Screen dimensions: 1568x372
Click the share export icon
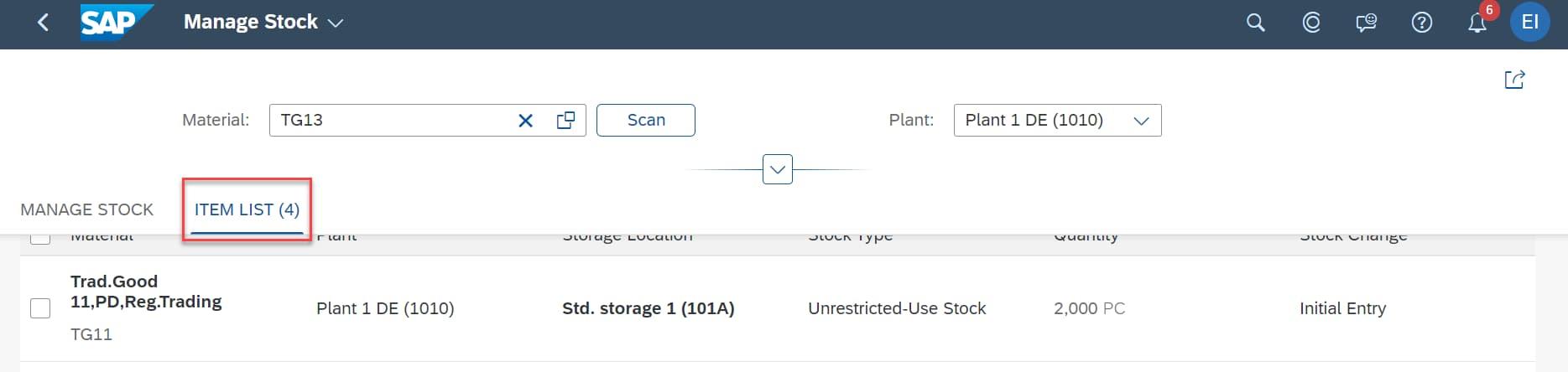click(1514, 80)
